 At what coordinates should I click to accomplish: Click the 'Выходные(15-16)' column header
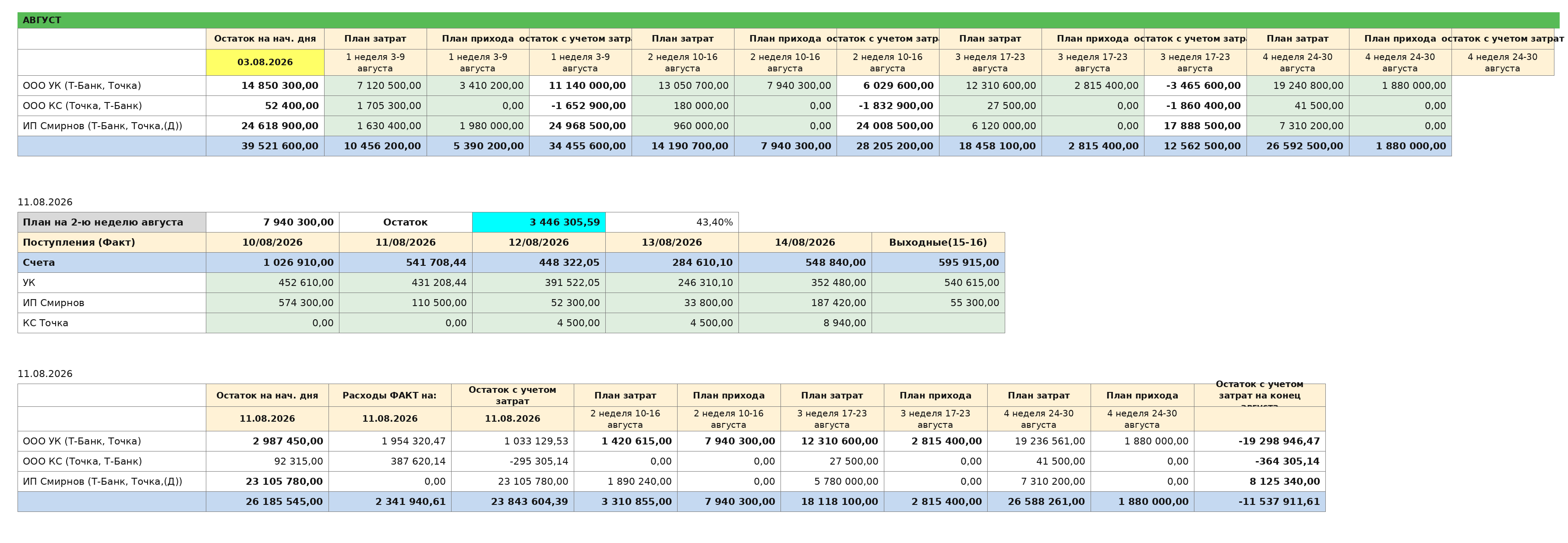(x=938, y=242)
